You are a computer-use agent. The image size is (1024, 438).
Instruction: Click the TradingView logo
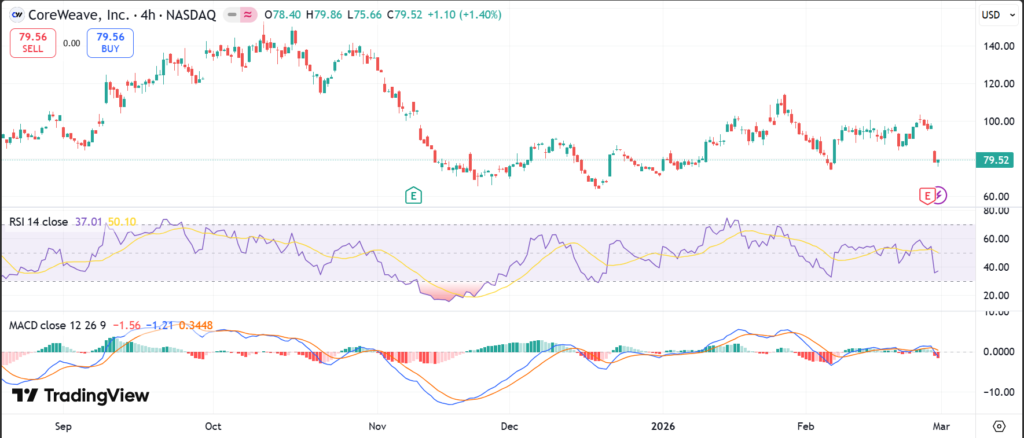tap(80, 396)
